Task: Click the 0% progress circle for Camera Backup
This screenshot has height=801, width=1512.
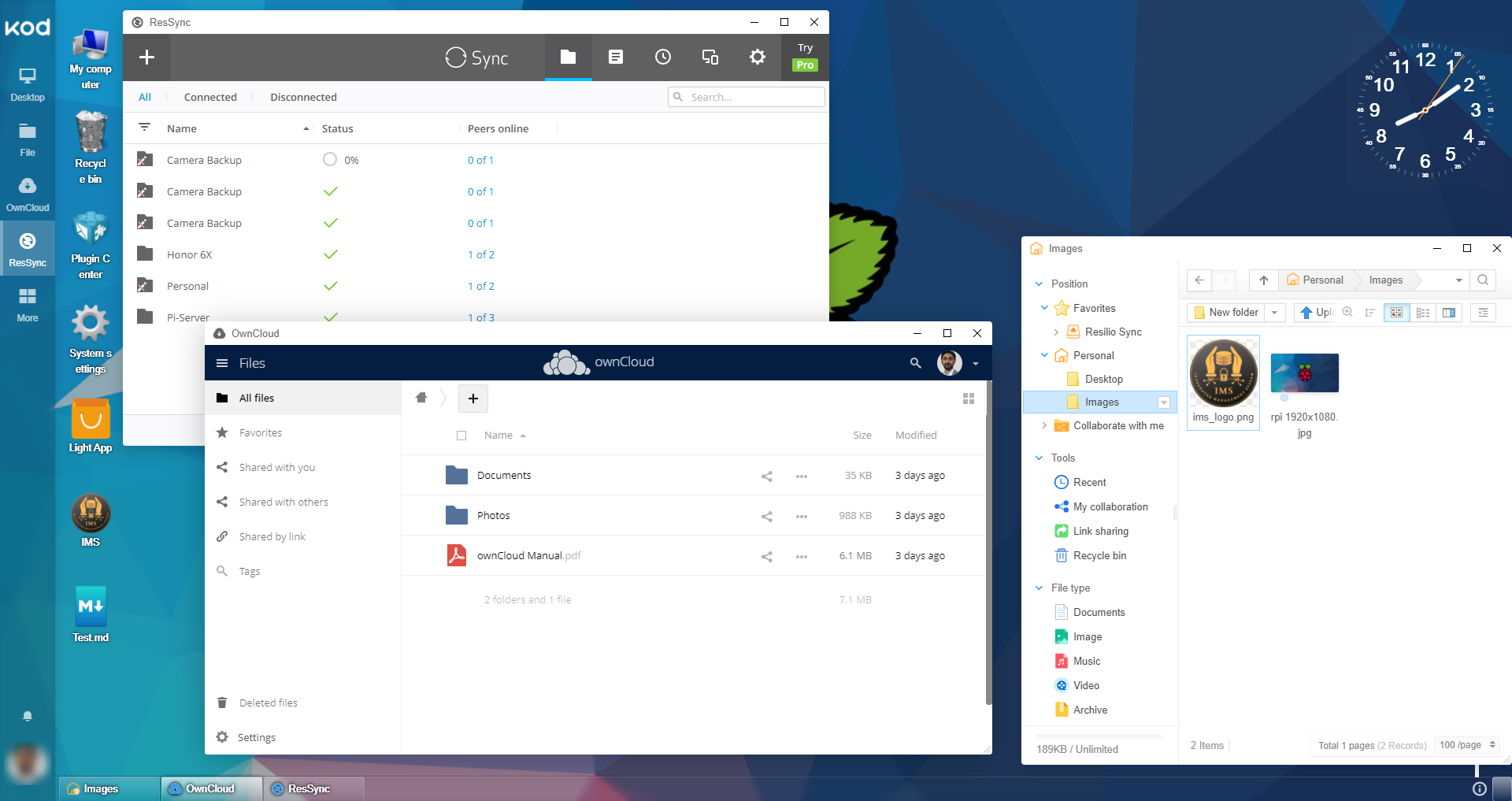Action: coord(330,160)
